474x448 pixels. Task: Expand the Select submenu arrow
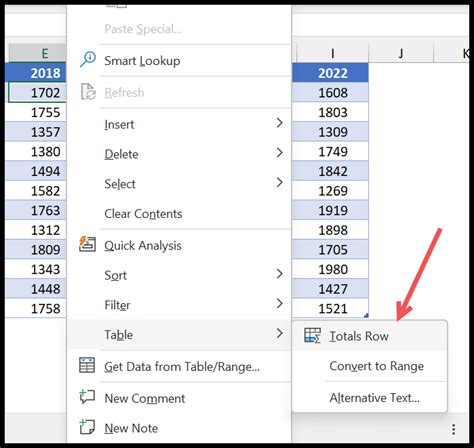tap(280, 182)
